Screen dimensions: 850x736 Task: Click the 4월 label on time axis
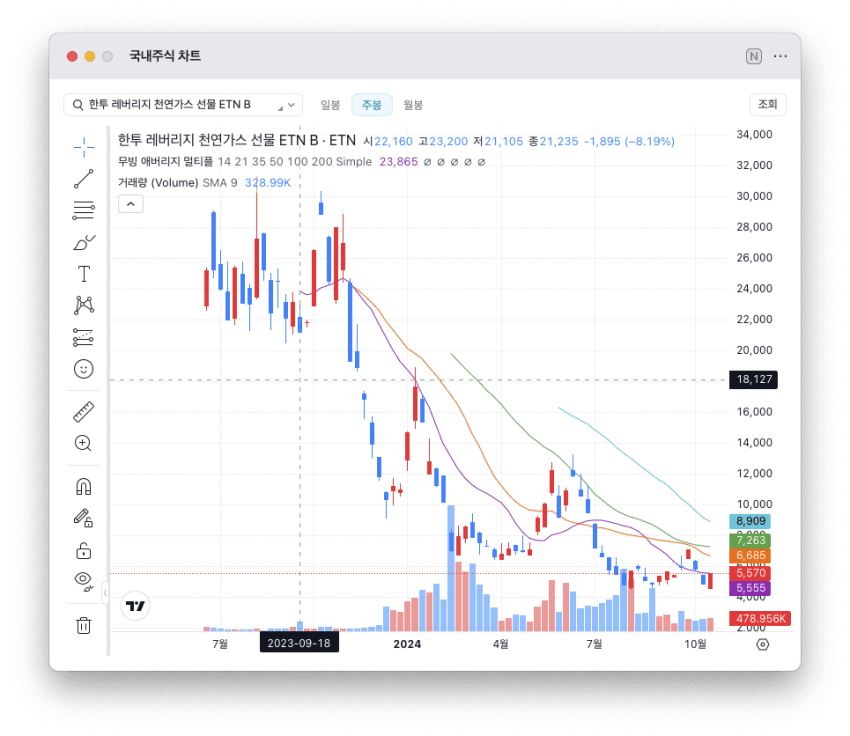pyautogui.click(x=500, y=644)
